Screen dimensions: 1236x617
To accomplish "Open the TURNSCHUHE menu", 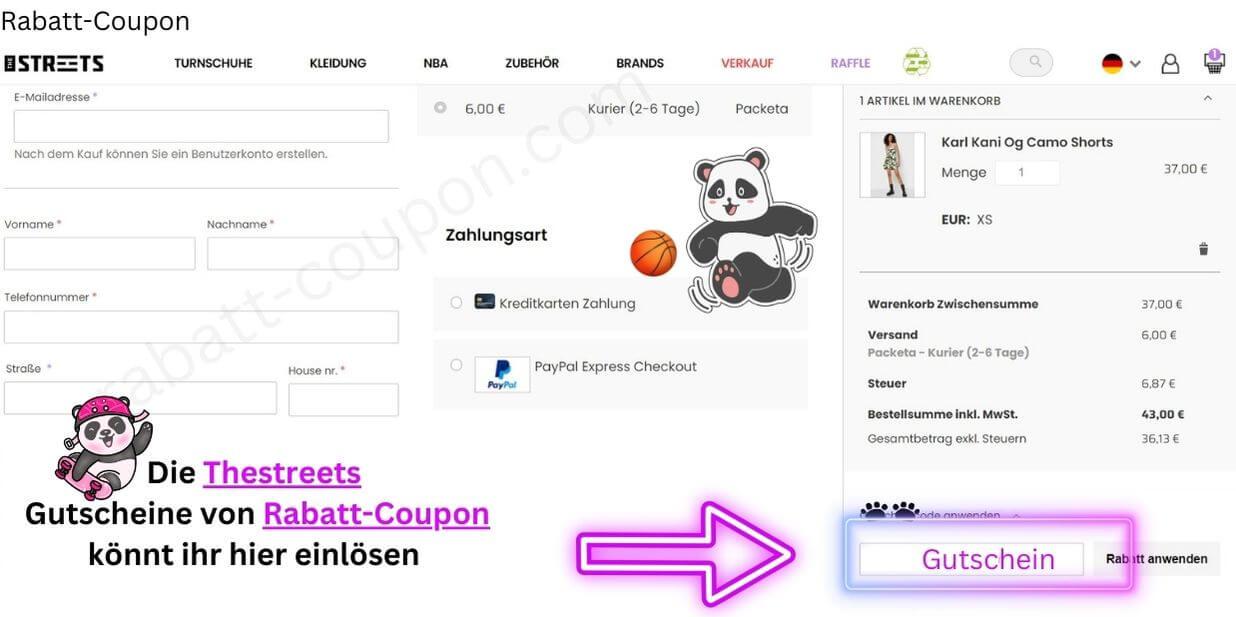I will pos(213,63).
